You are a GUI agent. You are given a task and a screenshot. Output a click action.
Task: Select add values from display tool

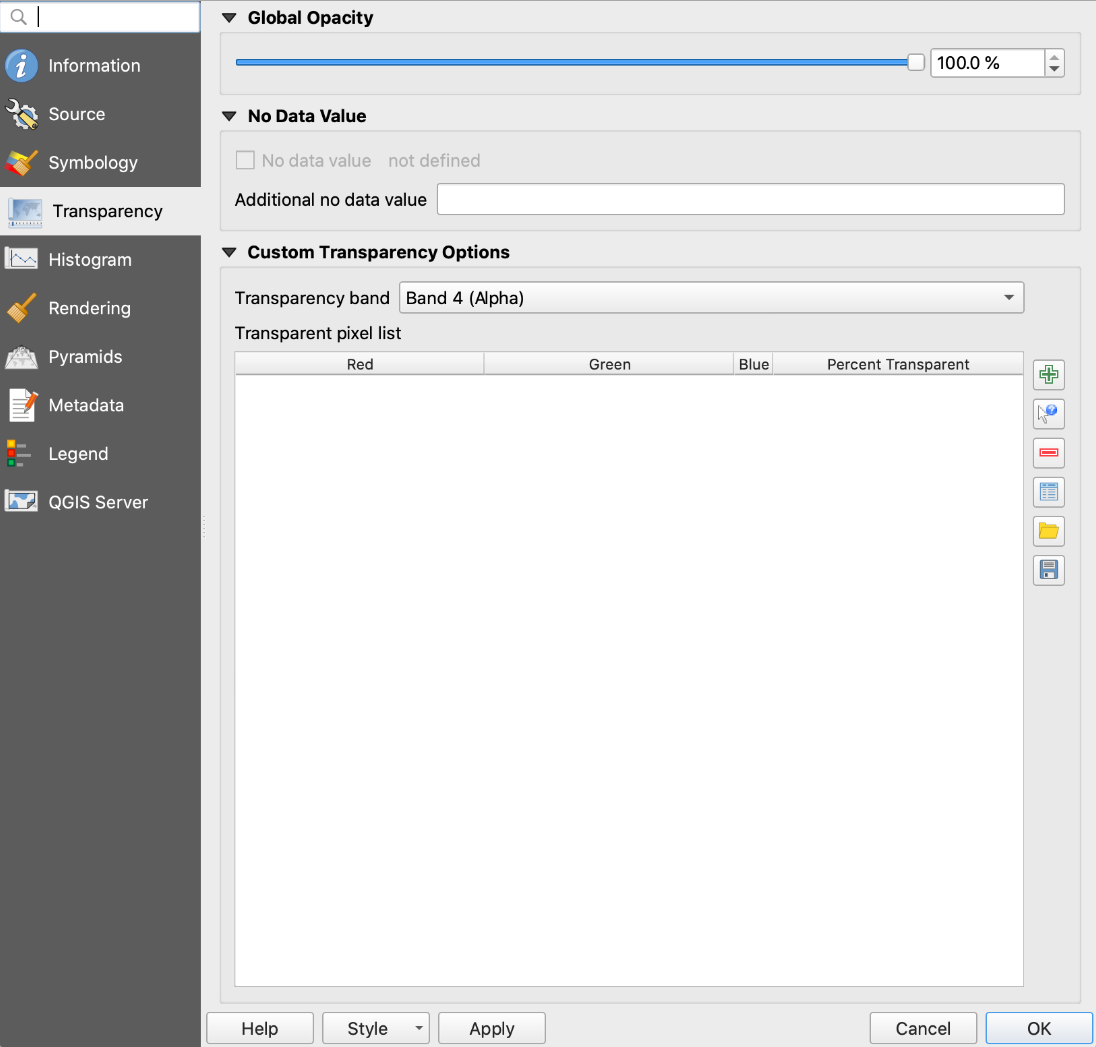tap(1048, 413)
